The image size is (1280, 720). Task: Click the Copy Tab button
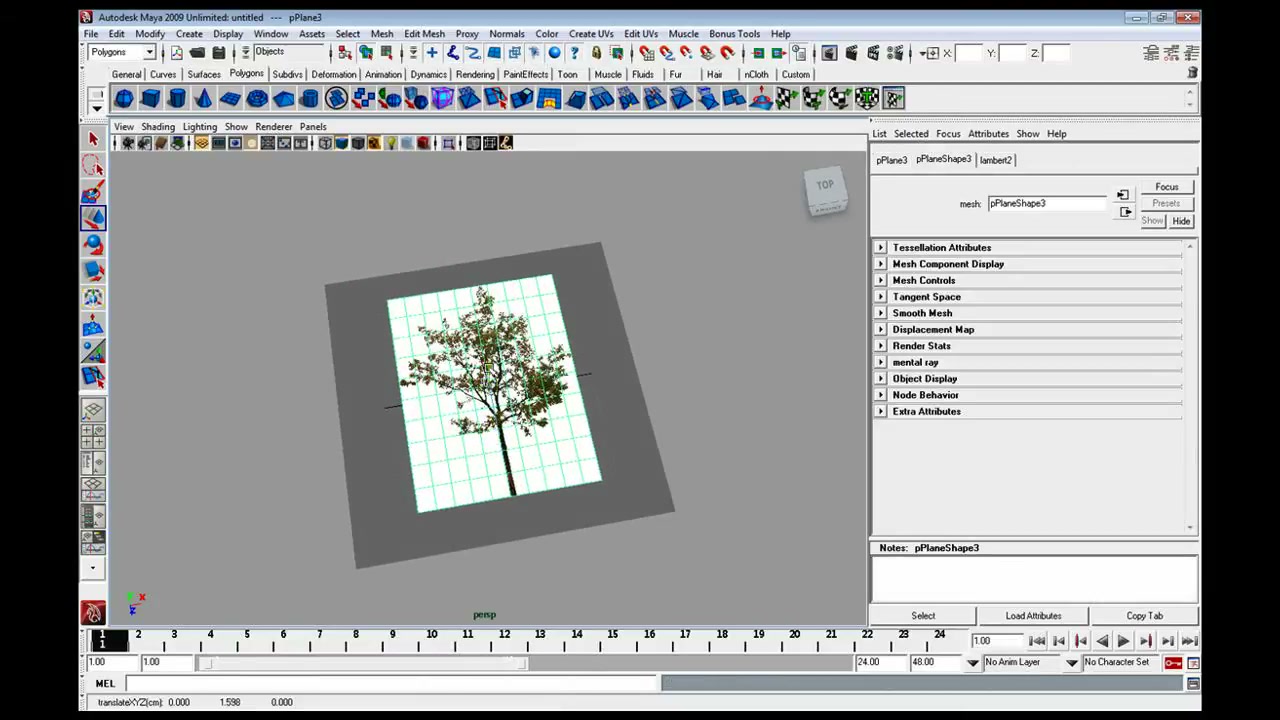tap(1144, 616)
